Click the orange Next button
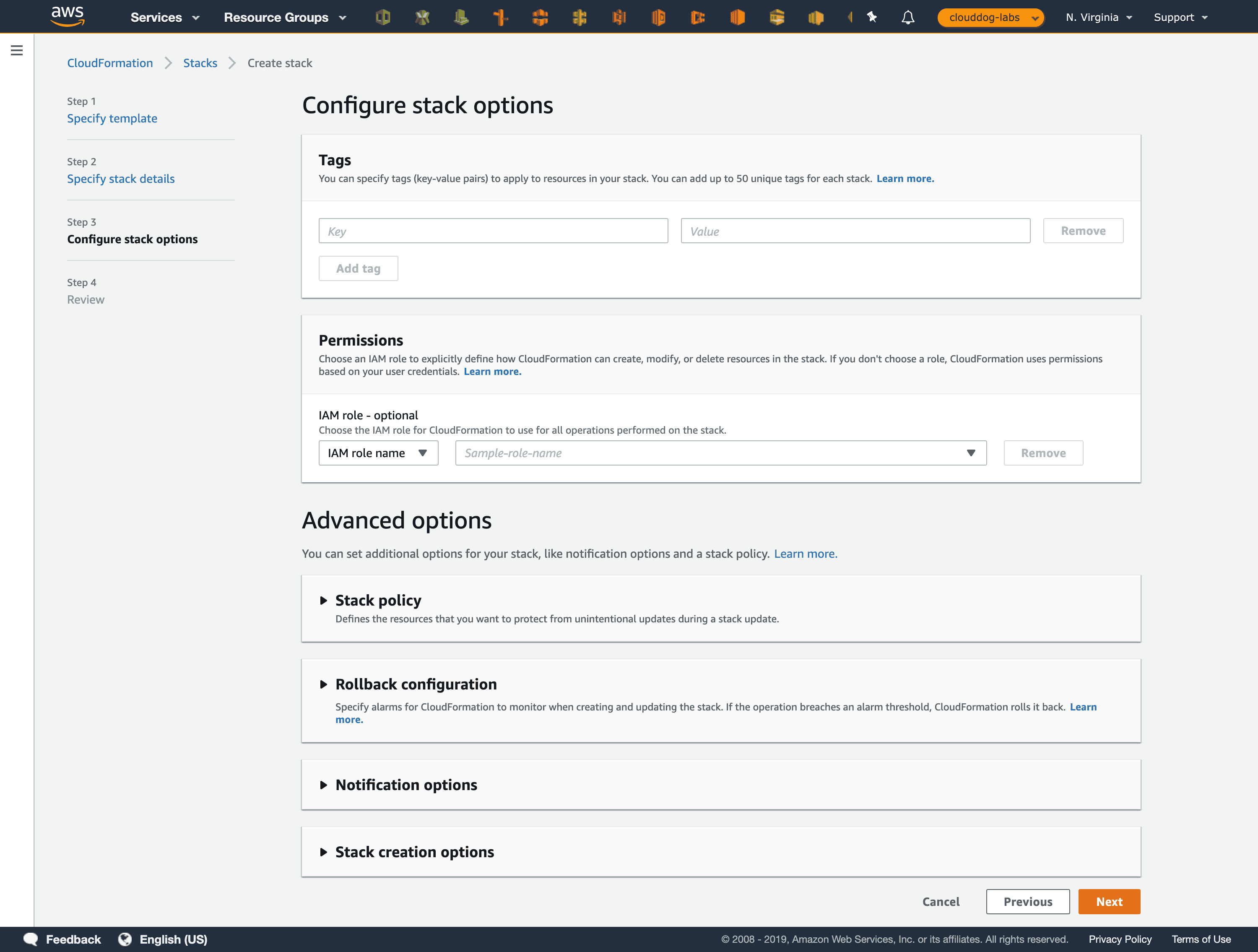 coord(1108,901)
